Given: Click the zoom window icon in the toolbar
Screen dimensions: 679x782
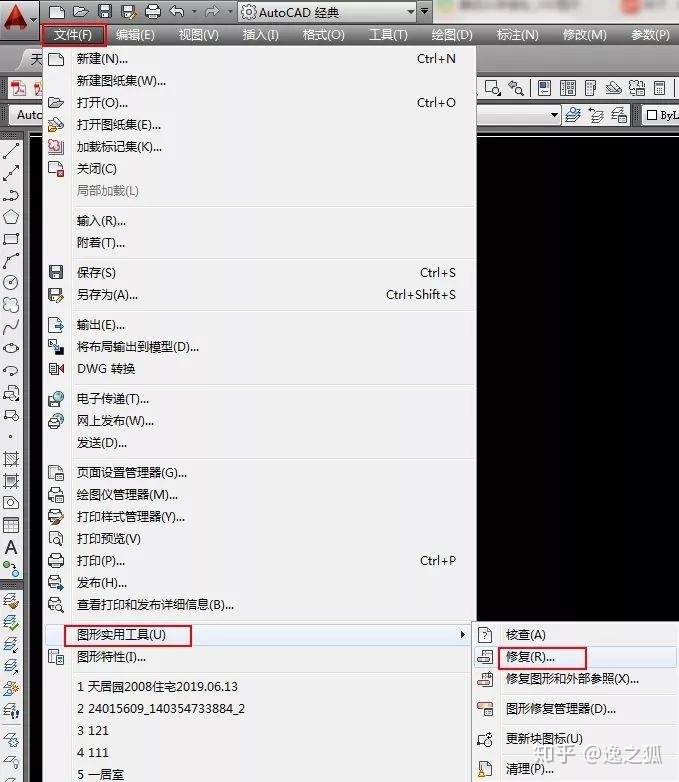Looking at the screenshot, I should [x=492, y=88].
